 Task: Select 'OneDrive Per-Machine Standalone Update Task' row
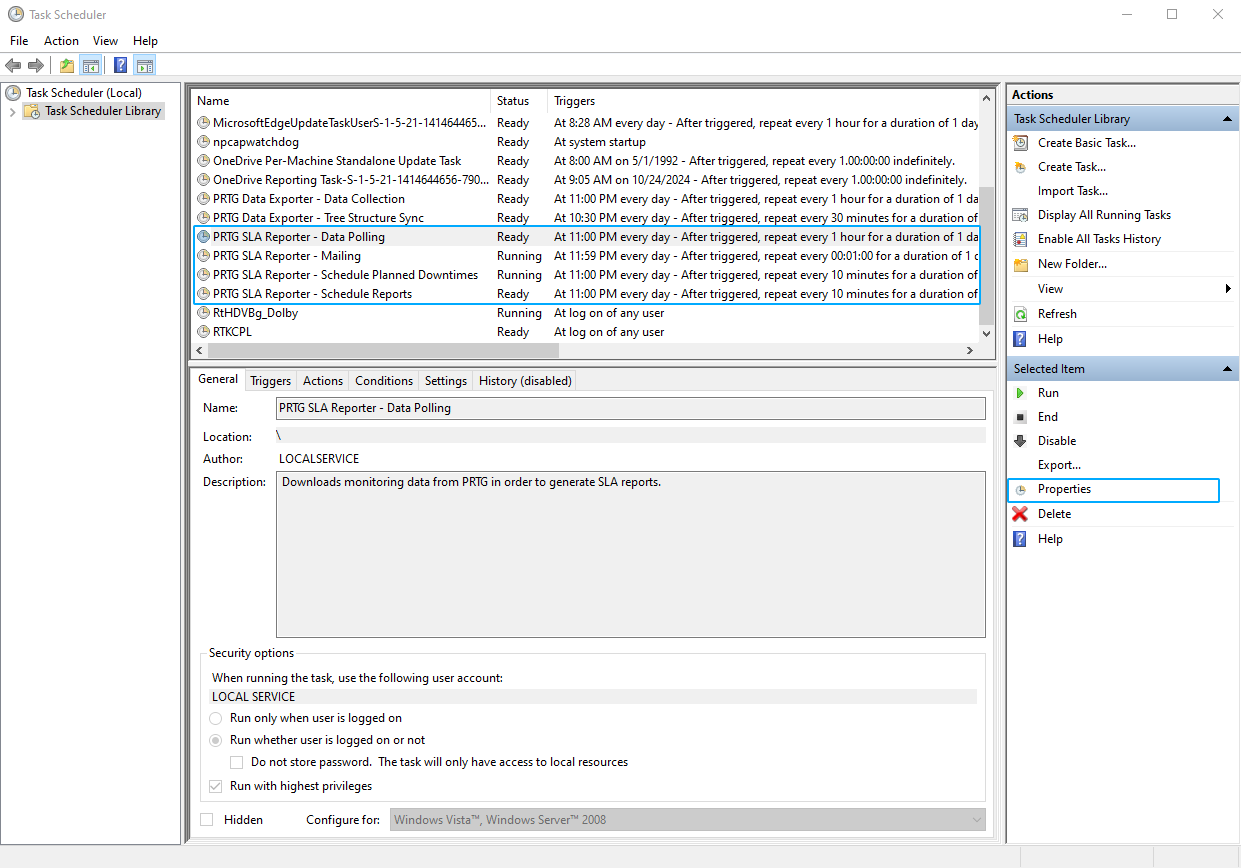pyautogui.click(x=585, y=161)
